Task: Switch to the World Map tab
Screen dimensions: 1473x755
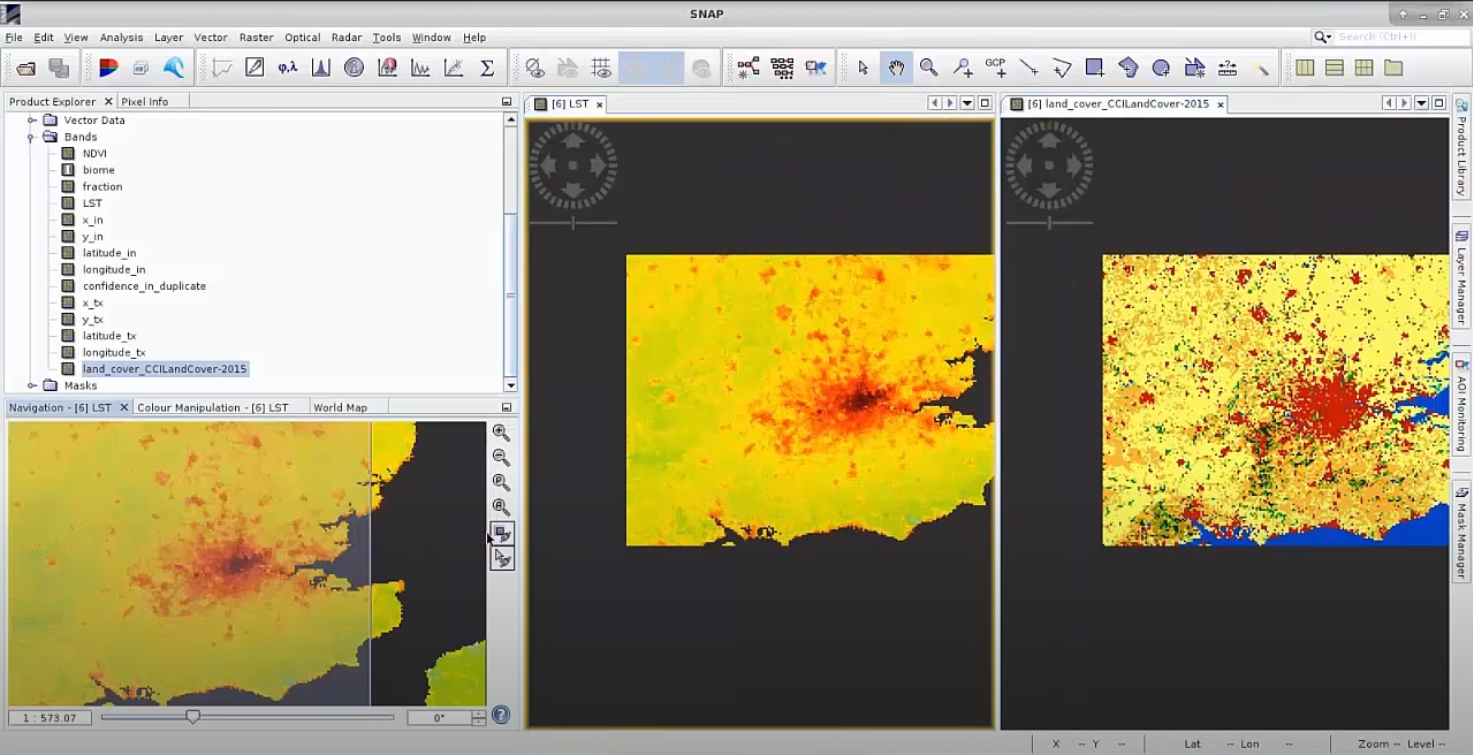Action: click(x=340, y=407)
